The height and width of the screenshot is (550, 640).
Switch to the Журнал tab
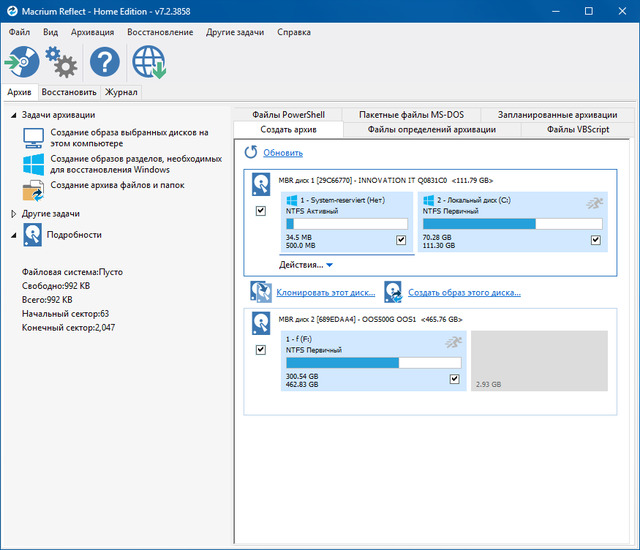(121, 92)
